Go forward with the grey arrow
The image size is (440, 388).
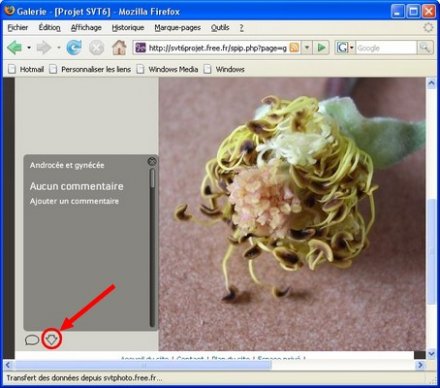44,48
